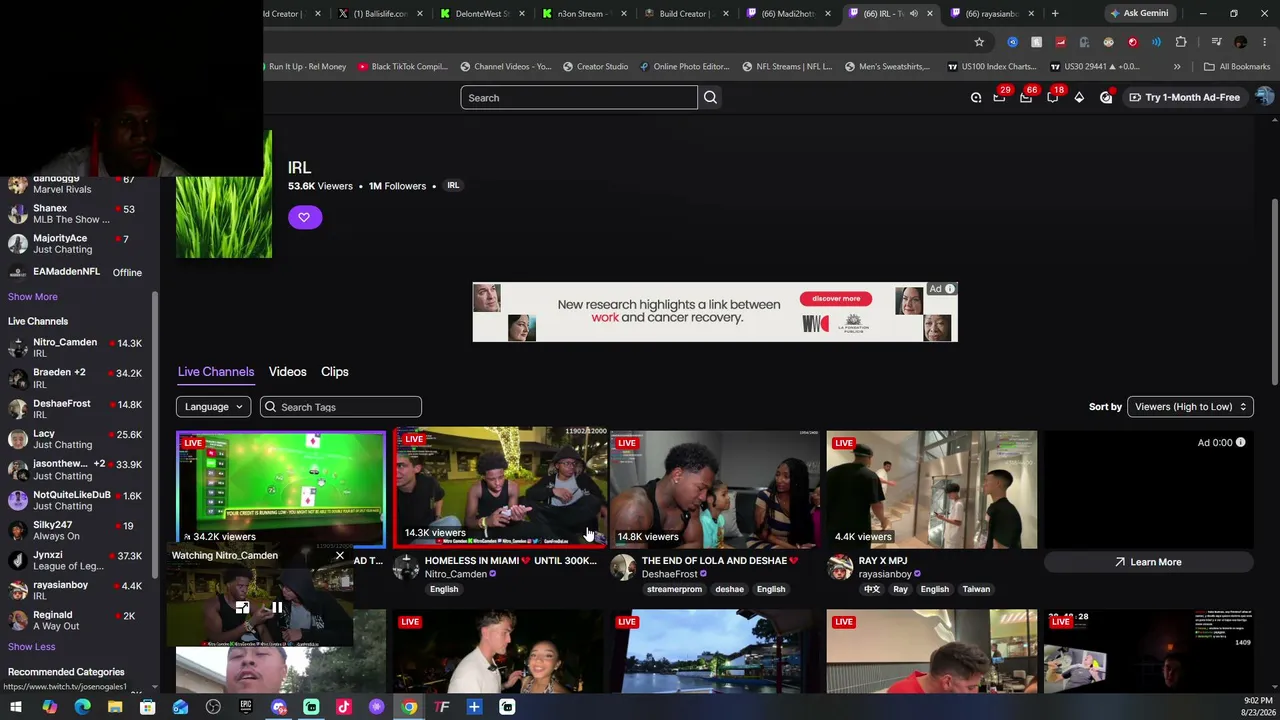Click the streamerprom tag
Viewport: 1280px width, 720px height.
(x=674, y=589)
